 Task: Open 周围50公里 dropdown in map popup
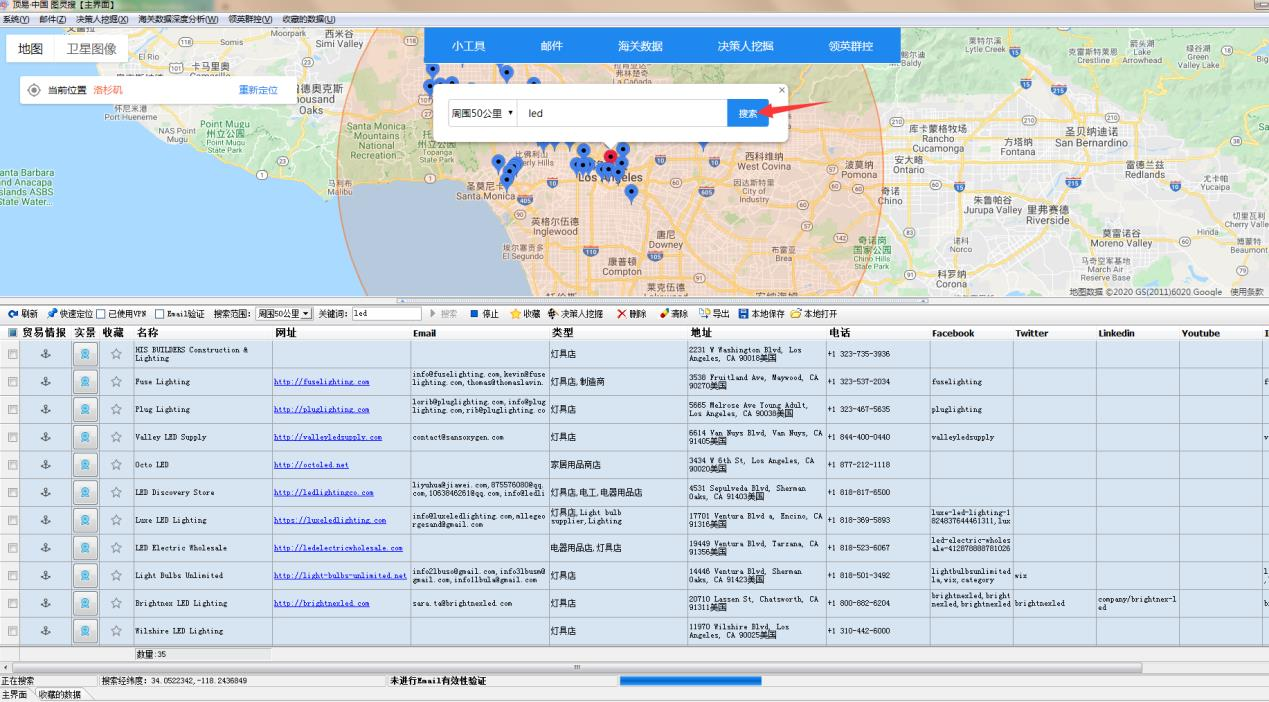tap(482, 113)
